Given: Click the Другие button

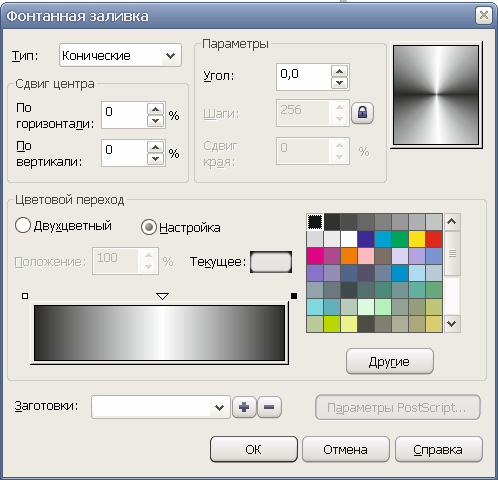Looking at the screenshot, I should tap(390, 362).
